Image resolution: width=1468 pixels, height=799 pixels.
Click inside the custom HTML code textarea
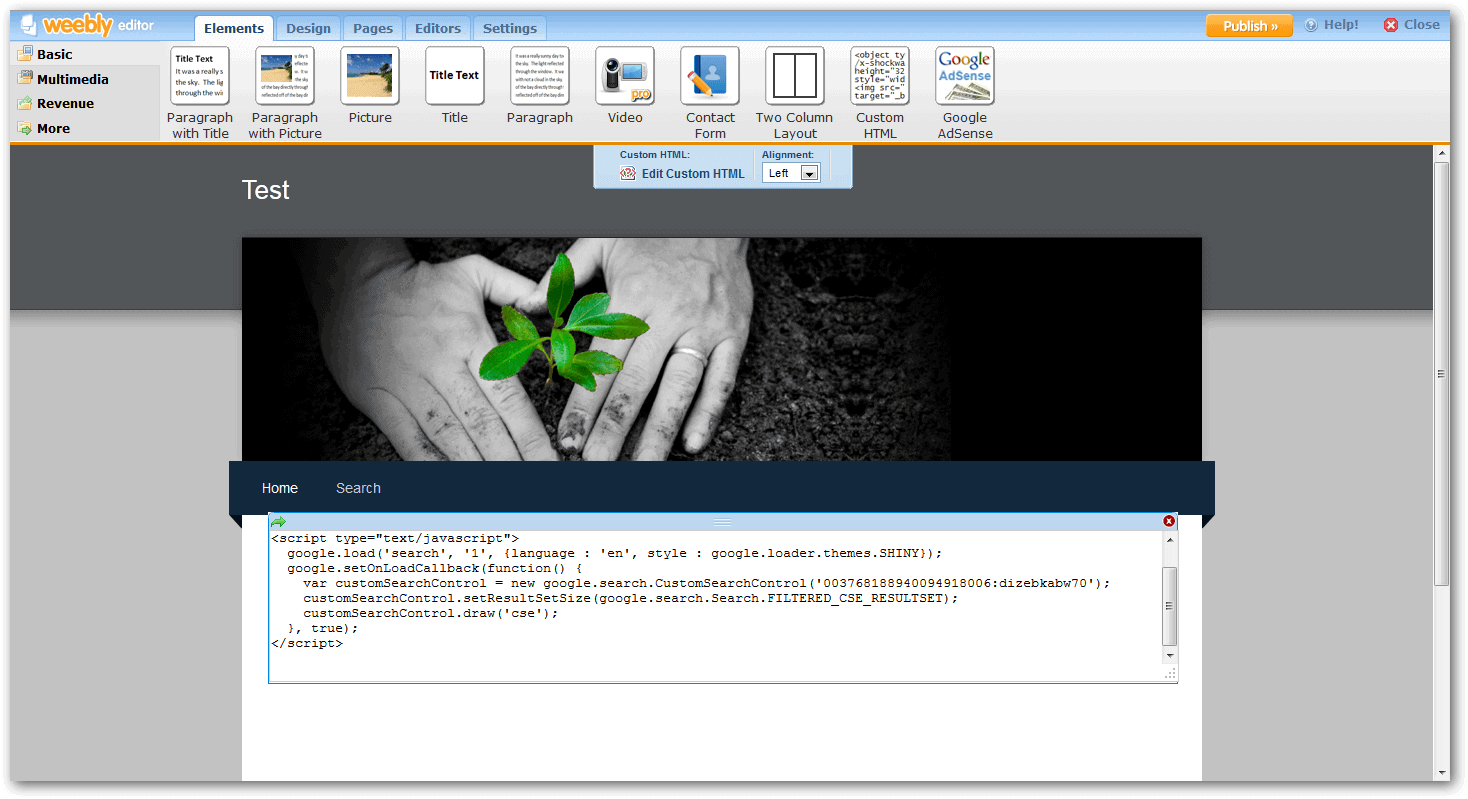click(715, 606)
